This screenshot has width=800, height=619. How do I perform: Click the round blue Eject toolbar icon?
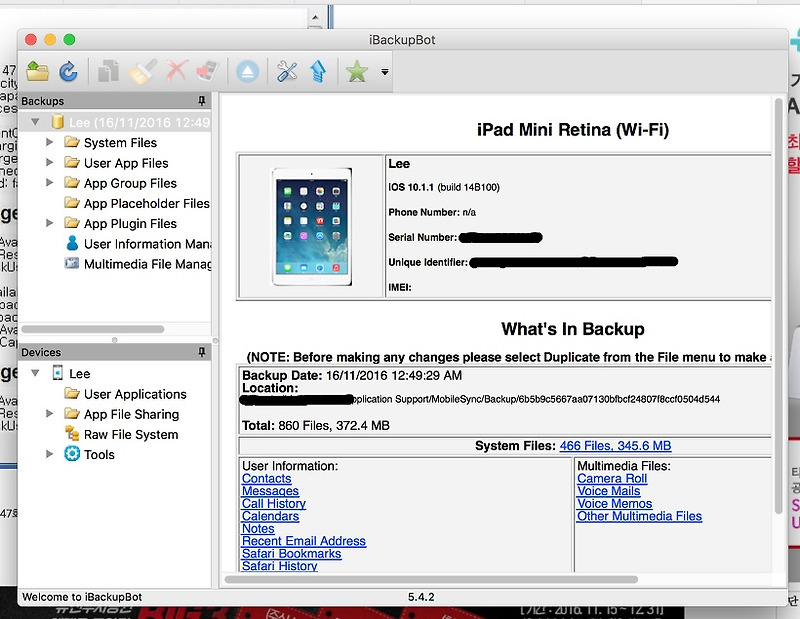247,71
